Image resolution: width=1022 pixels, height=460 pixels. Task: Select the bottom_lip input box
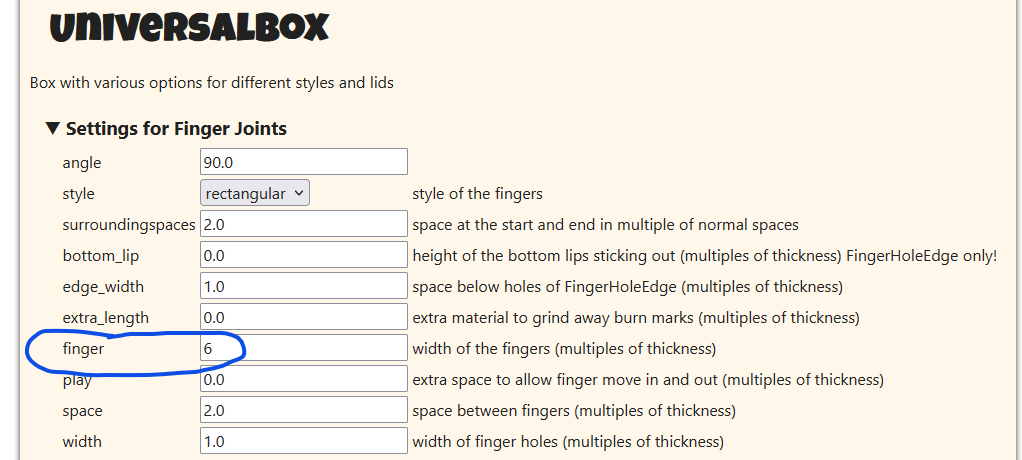coord(304,256)
